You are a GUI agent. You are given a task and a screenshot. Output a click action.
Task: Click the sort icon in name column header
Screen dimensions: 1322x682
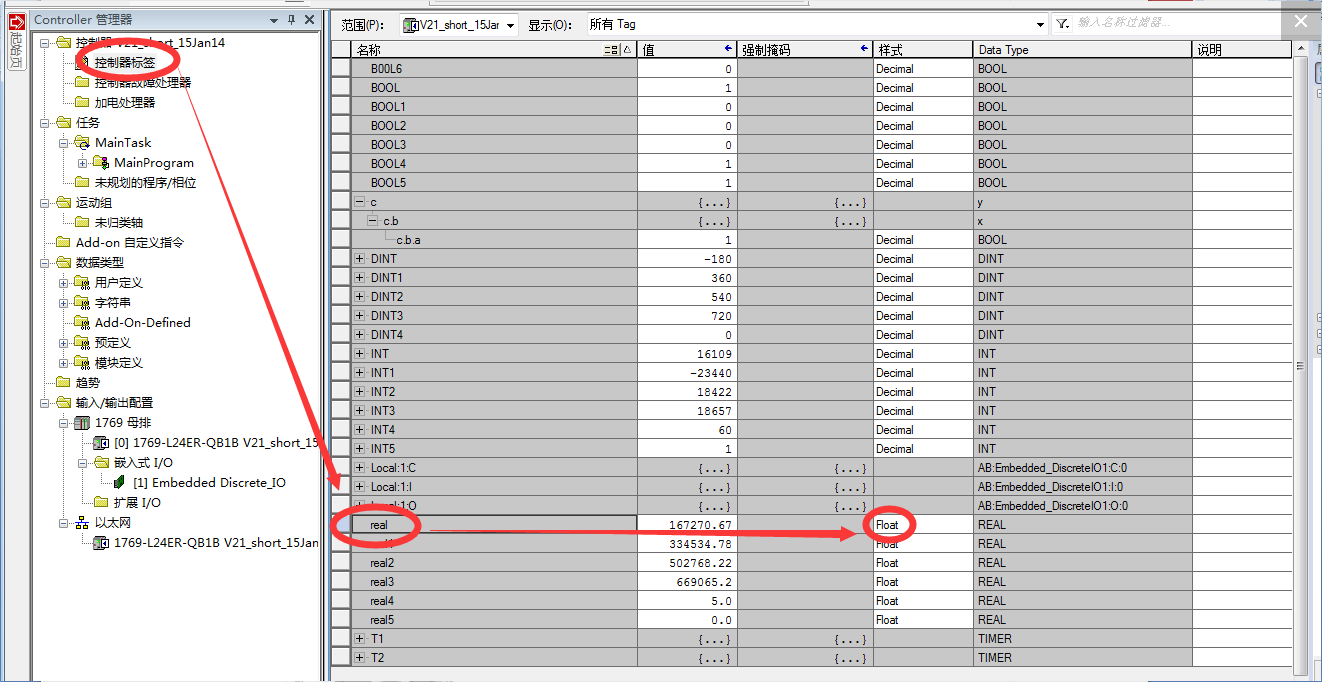(x=611, y=50)
